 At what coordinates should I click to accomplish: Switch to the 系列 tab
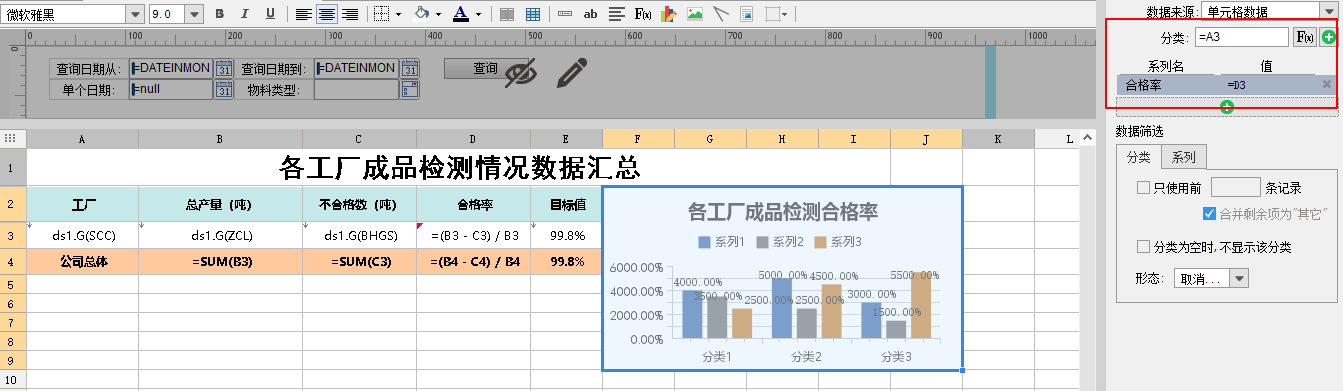pos(1184,157)
